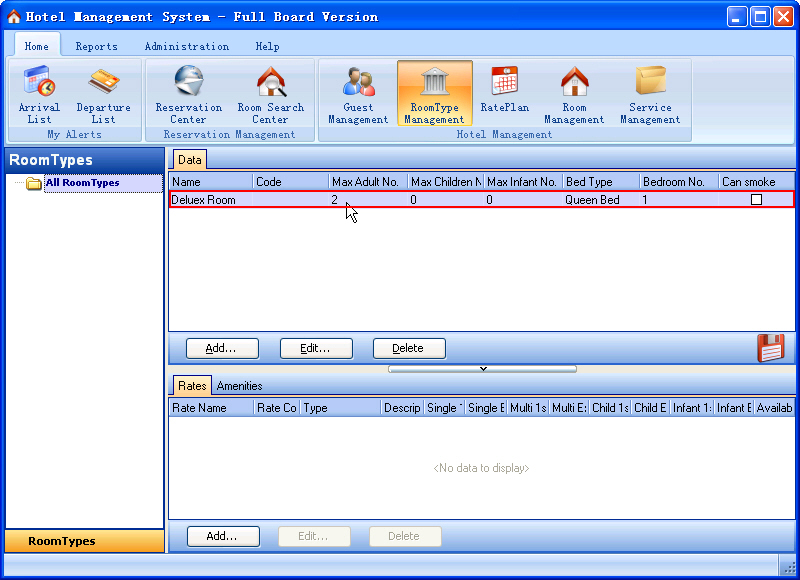Select the RatePlan icon
This screenshot has height=580, width=800.
coord(504,91)
